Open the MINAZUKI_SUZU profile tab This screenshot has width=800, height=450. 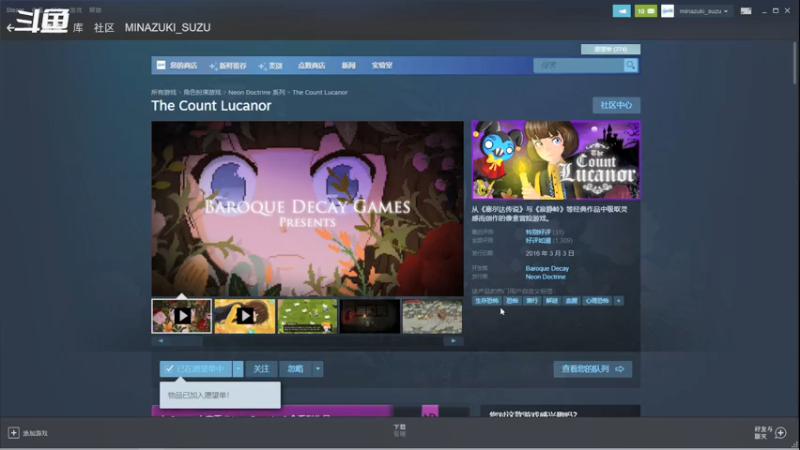click(x=167, y=28)
